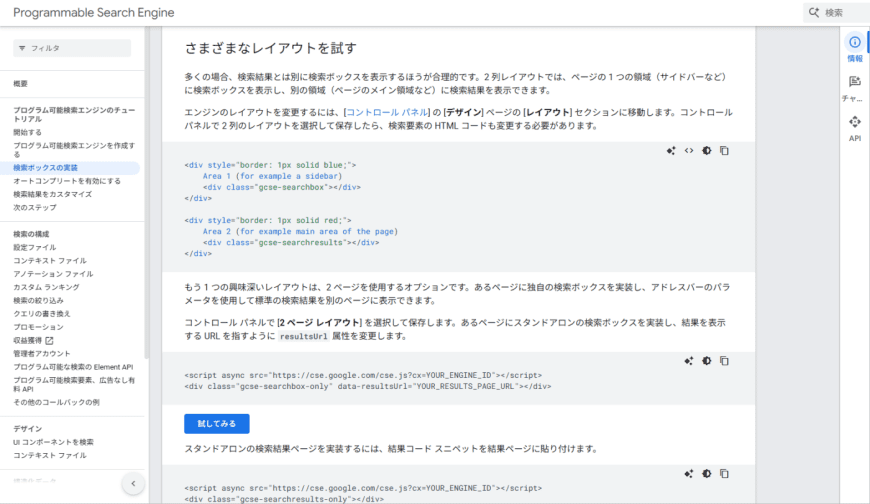Open 概要 in the sidebar
This screenshot has height=504, width=870.
[21, 83]
